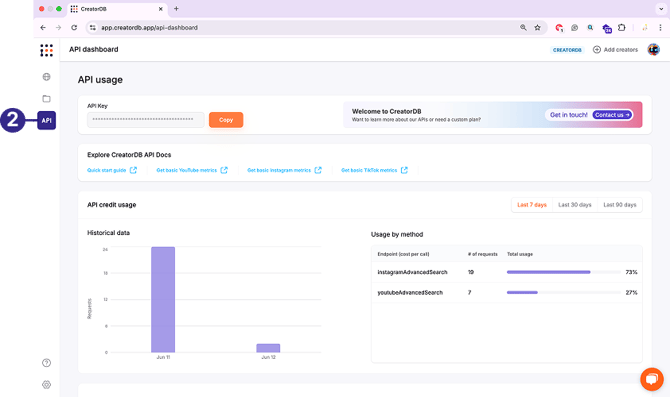This screenshot has height=397, width=670.
Task: Click instagramAdvancedSearch endpoint name
Action: point(412,272)
